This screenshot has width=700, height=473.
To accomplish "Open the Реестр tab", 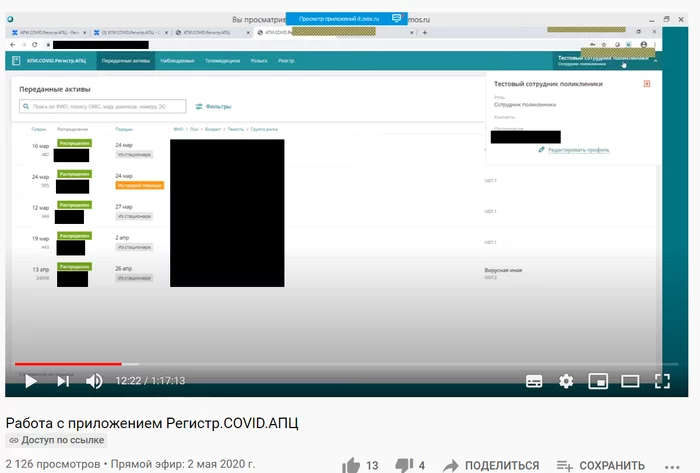I will click(286, 61).
